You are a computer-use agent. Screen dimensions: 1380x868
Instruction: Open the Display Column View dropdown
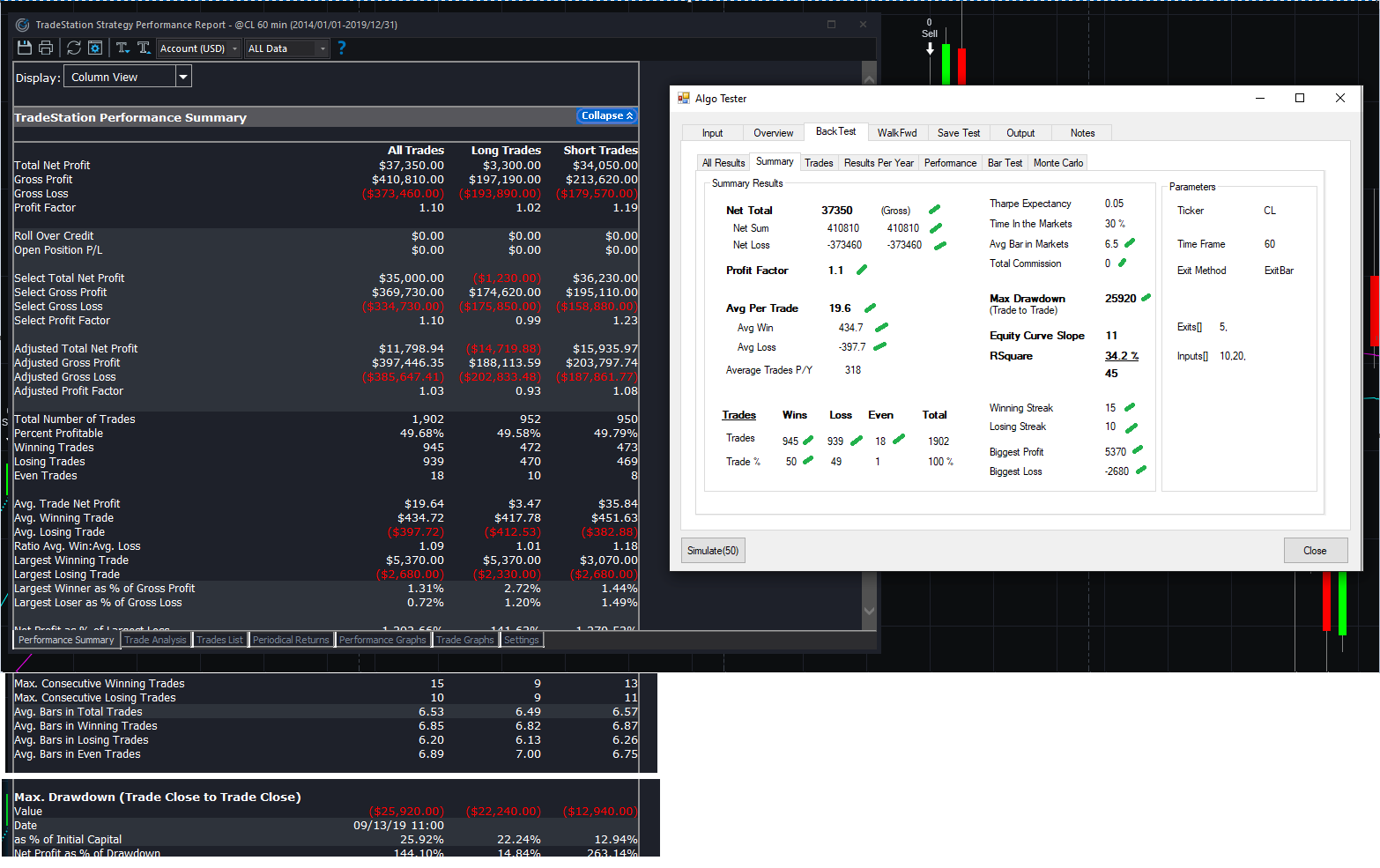click(x=183, y=78)
